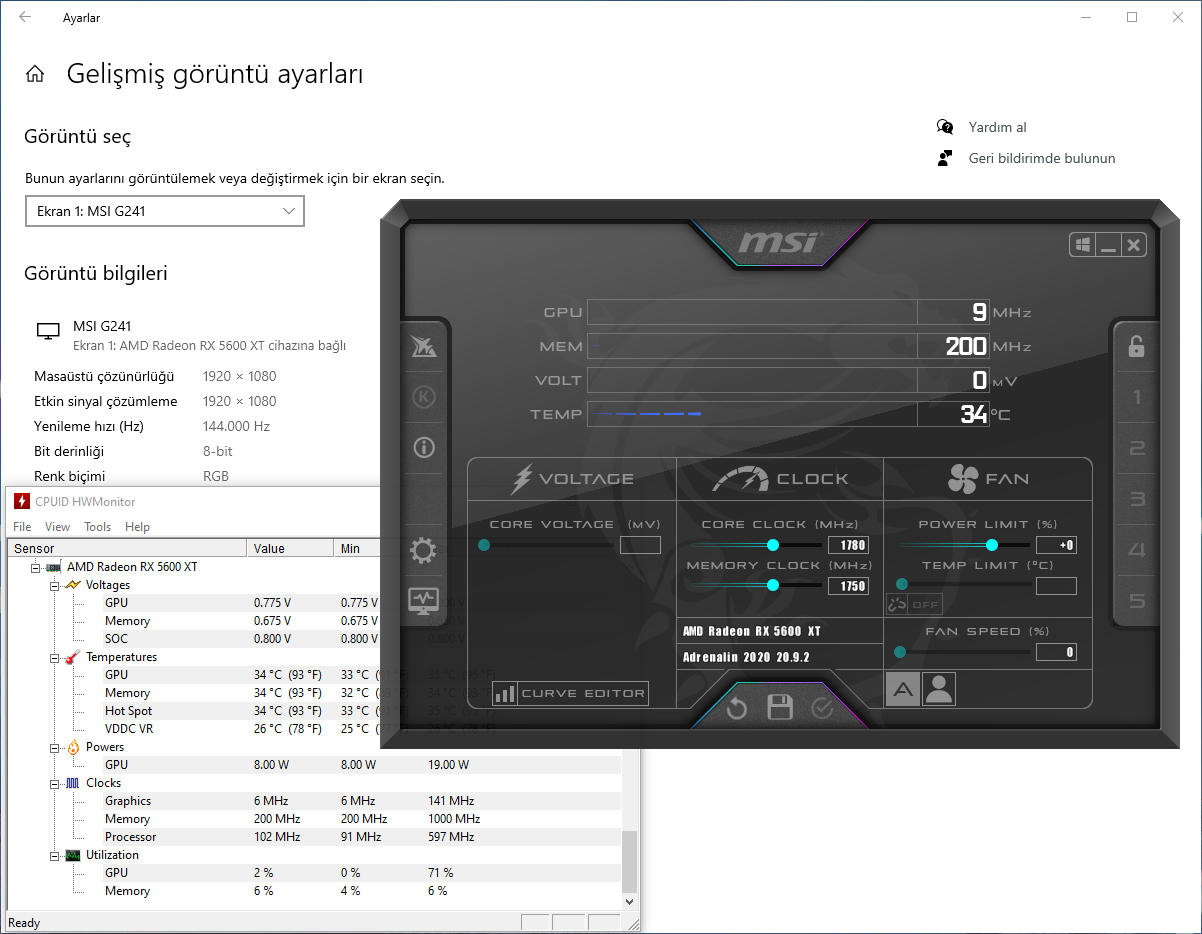Screen dimensions: 1202x934
Task: Open the Curve Editor
Action: click(x=570, y=693)
